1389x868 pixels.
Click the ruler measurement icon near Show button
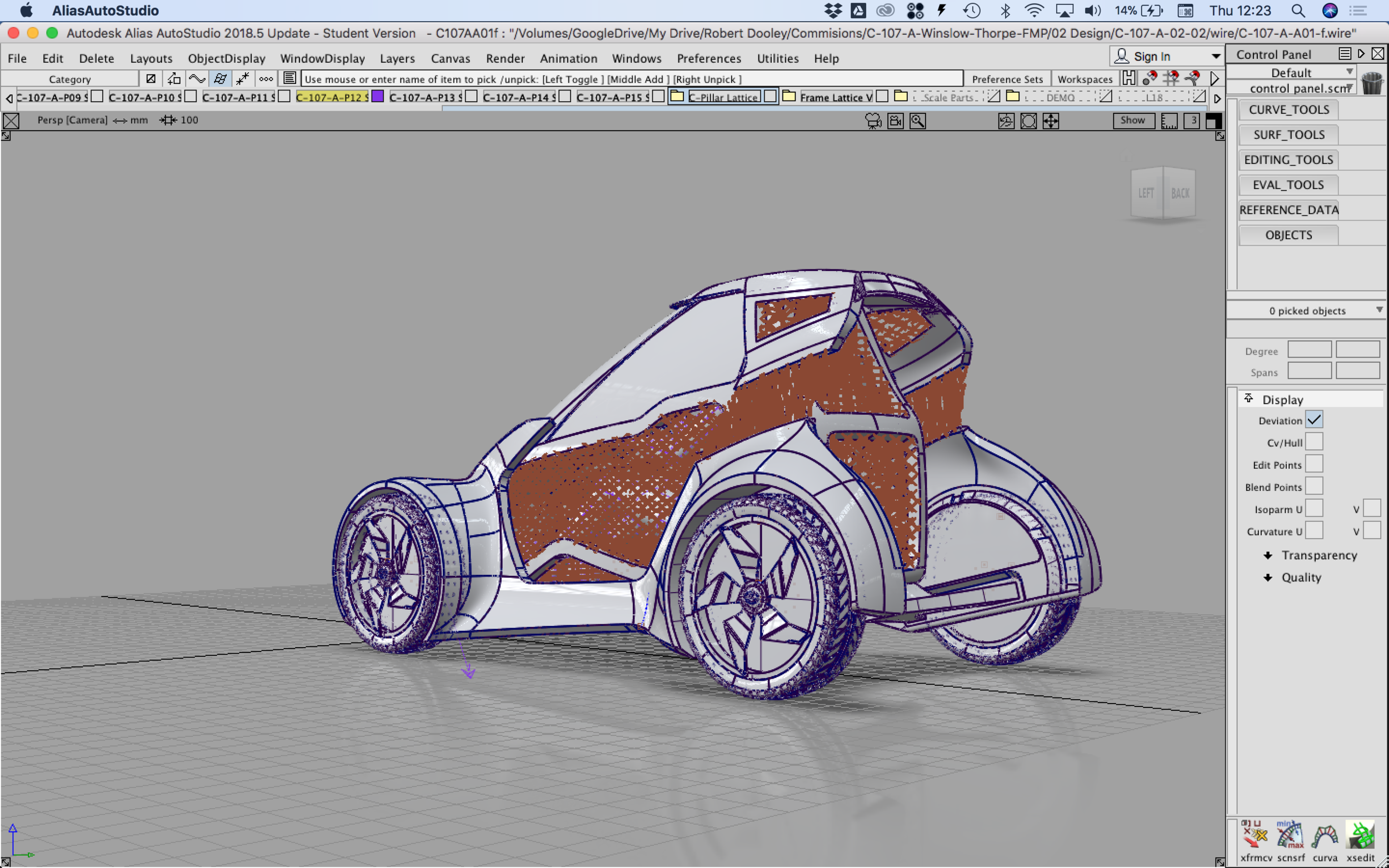[x=1169, y=121]
